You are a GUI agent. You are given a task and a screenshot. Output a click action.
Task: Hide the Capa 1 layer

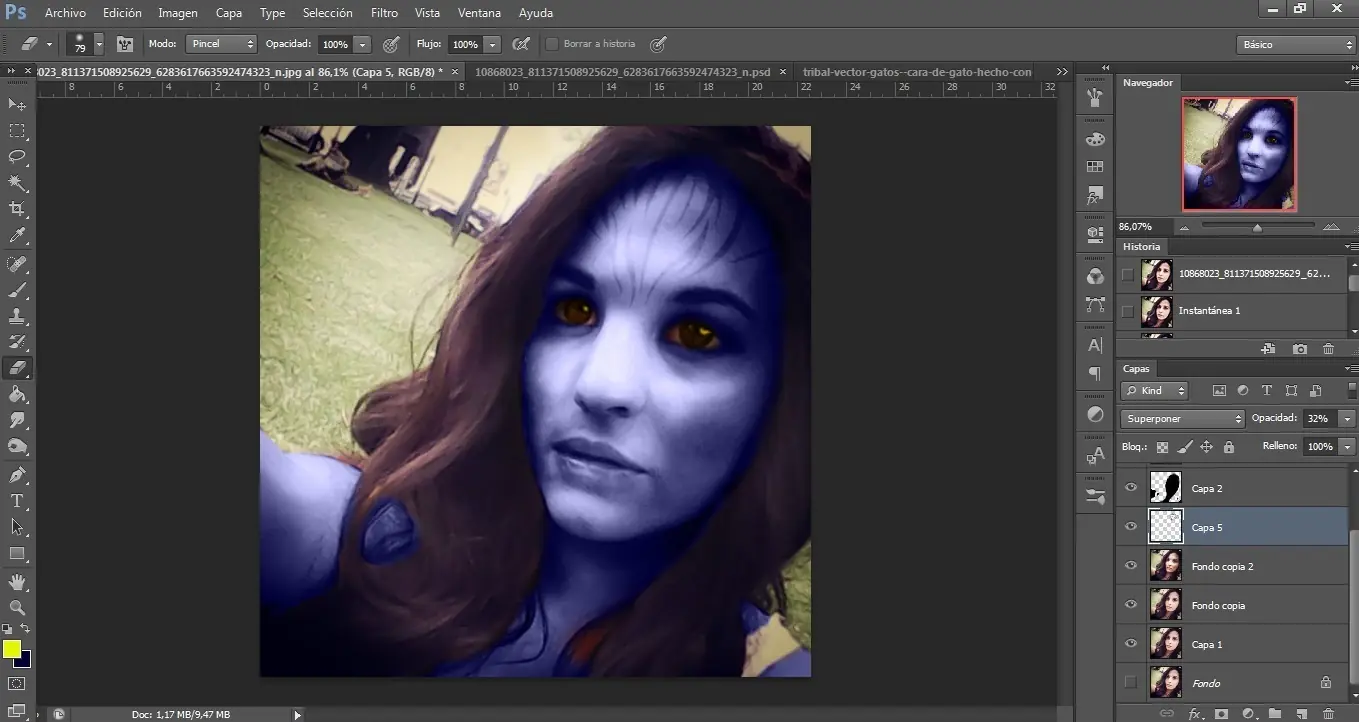(x=1131, y=644)
